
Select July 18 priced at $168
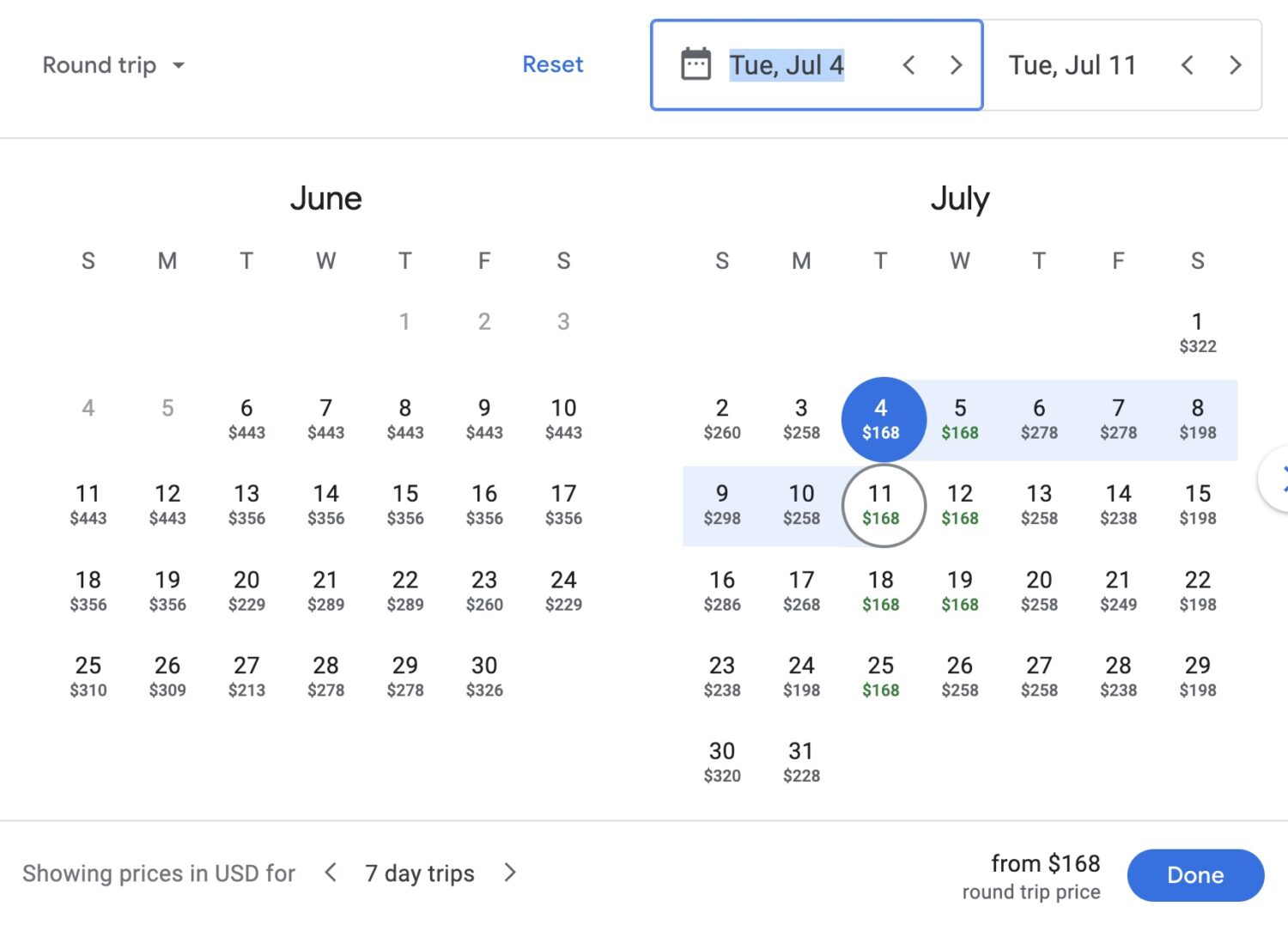(x=881, y=590)
